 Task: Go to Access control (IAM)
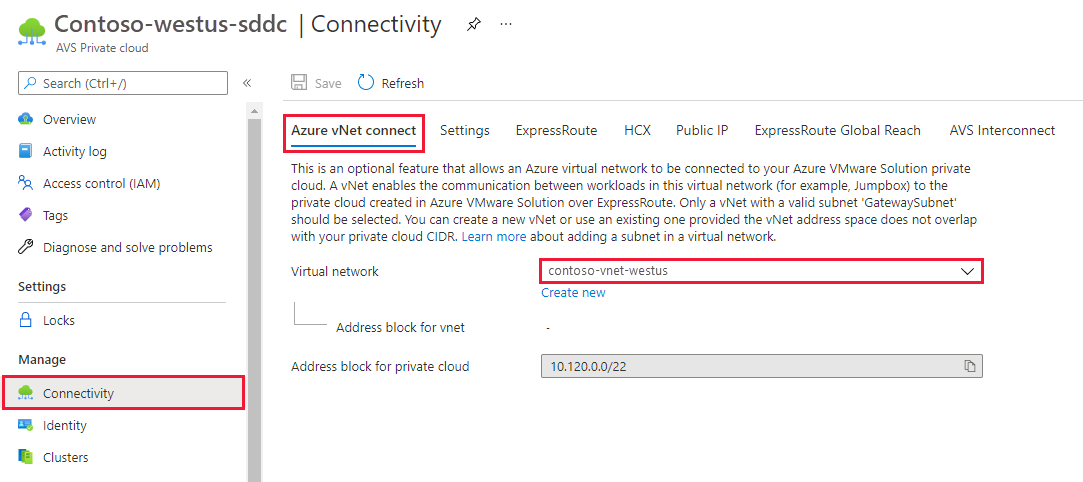(101, 183)
